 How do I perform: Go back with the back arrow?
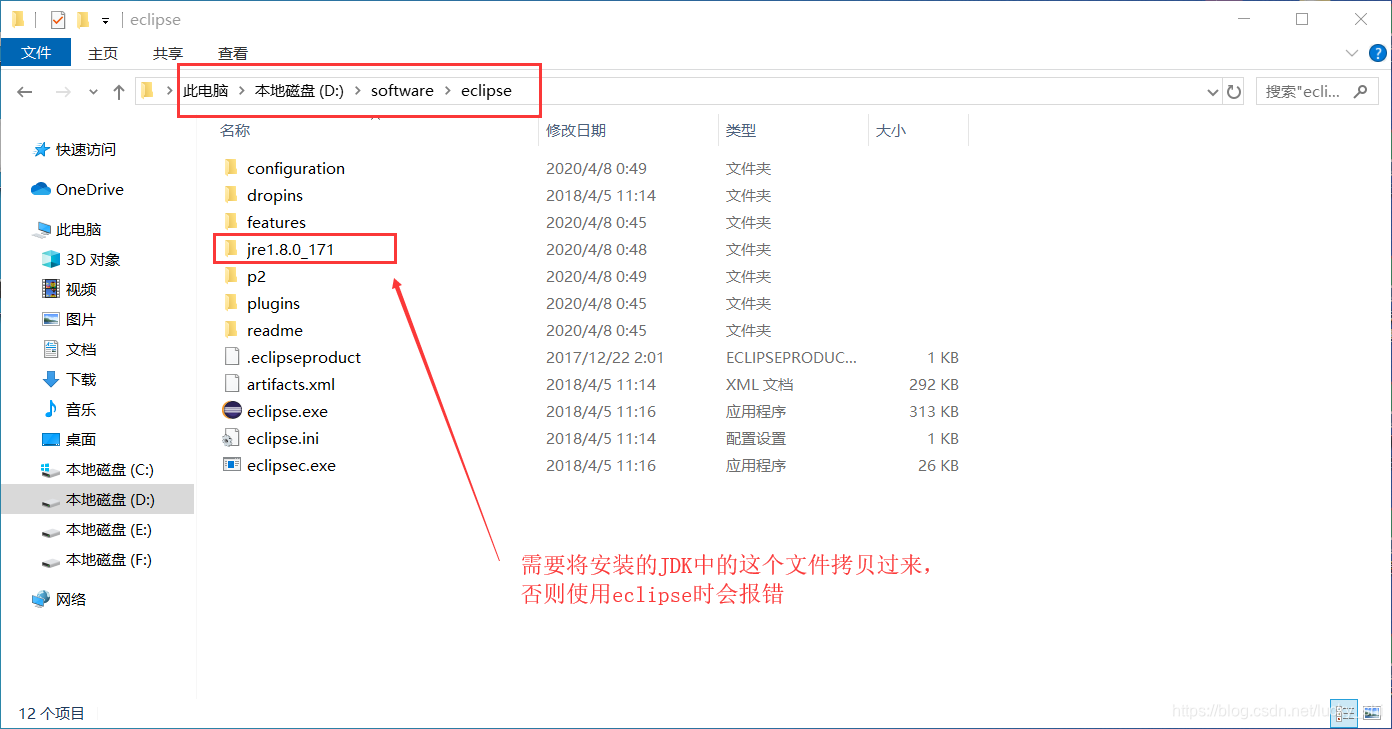(x=25, y=91)
